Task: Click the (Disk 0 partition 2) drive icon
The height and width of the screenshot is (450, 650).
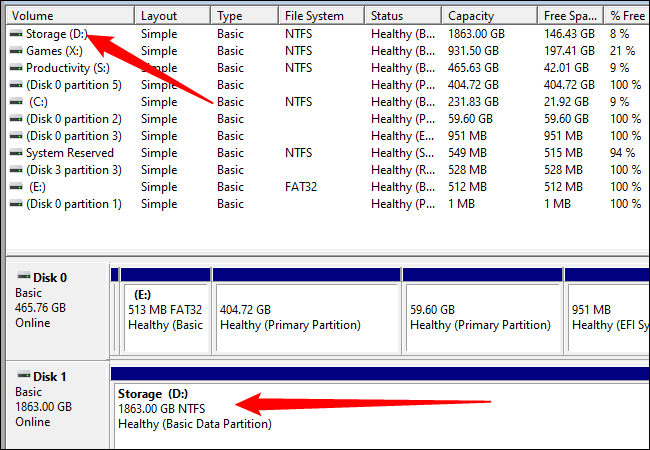Action: [x=16, y=119]
